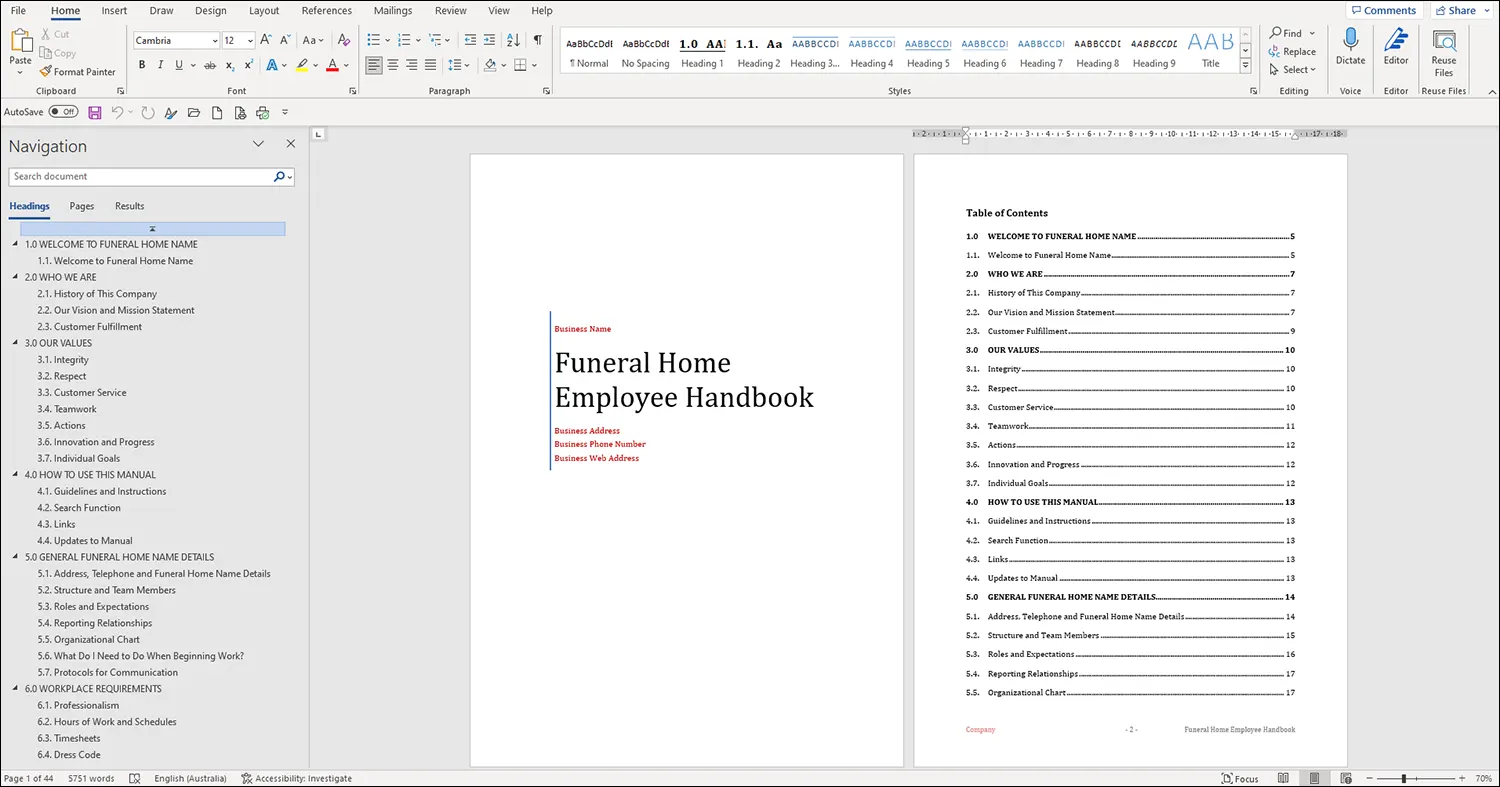Clear all formatting icon
Image resolution: width=1500 pixels, height=787 pixels.
344,40
